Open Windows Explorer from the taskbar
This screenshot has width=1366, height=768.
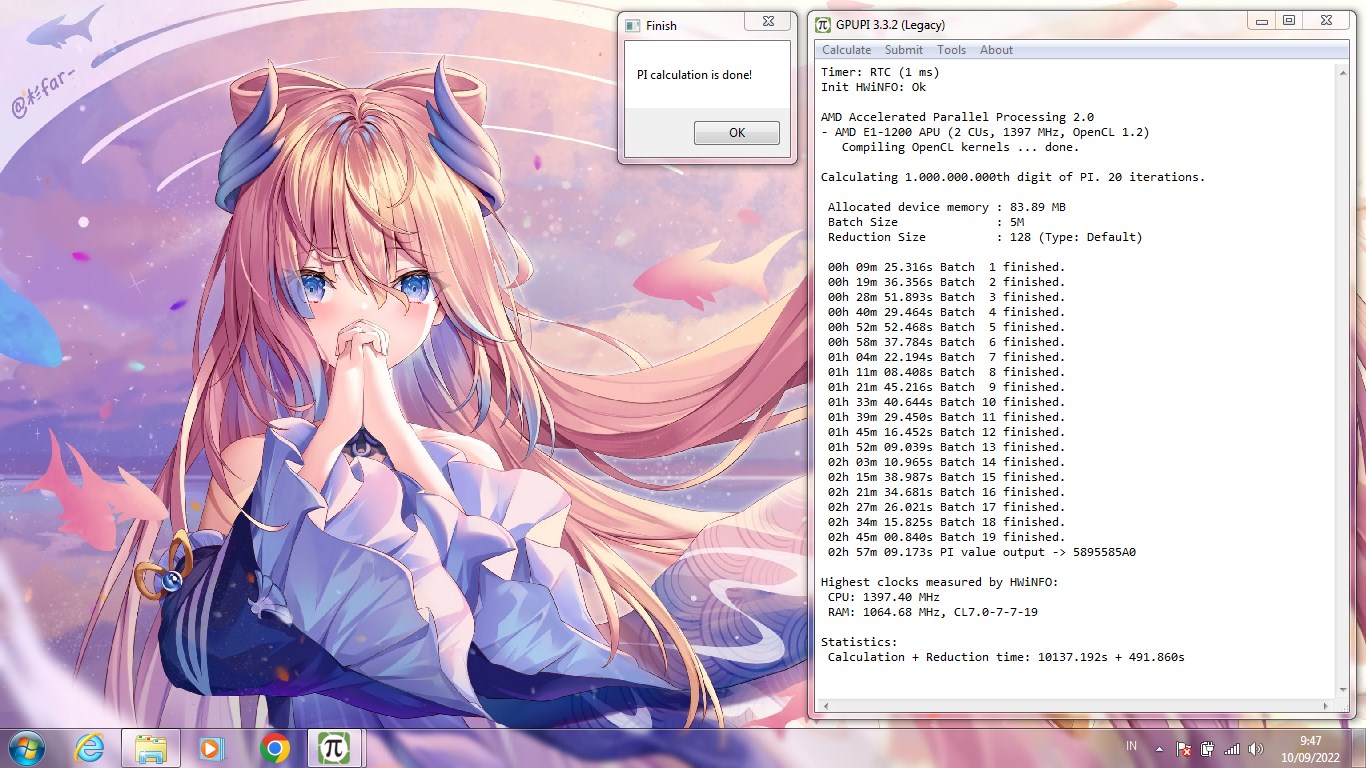150,747
